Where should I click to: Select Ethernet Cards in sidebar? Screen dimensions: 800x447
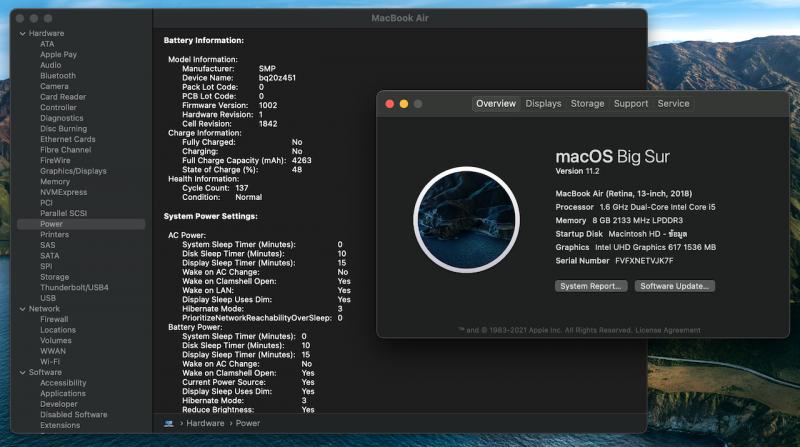click(67, 139)
